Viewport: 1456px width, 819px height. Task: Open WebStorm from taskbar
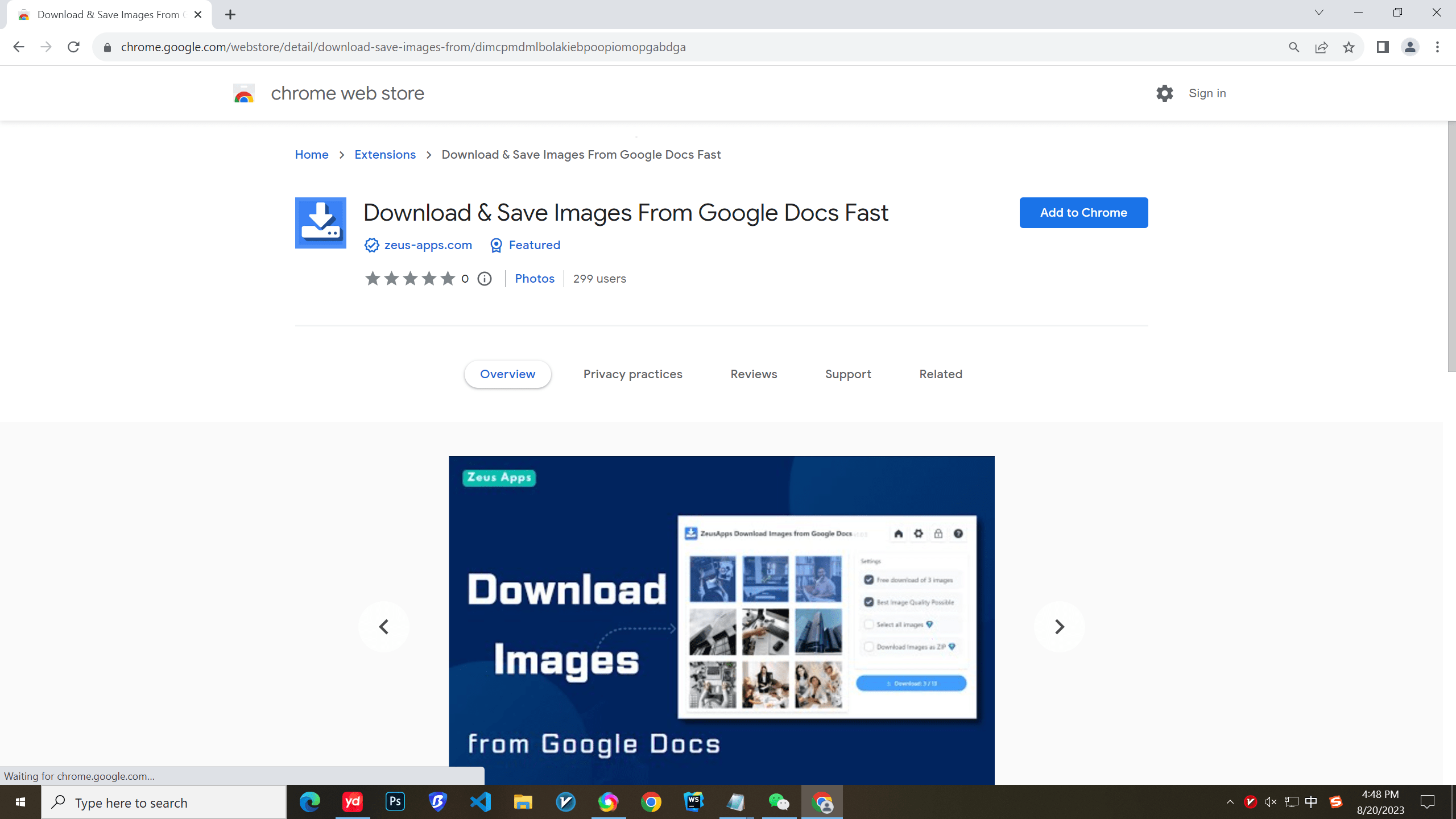[694, 803]
